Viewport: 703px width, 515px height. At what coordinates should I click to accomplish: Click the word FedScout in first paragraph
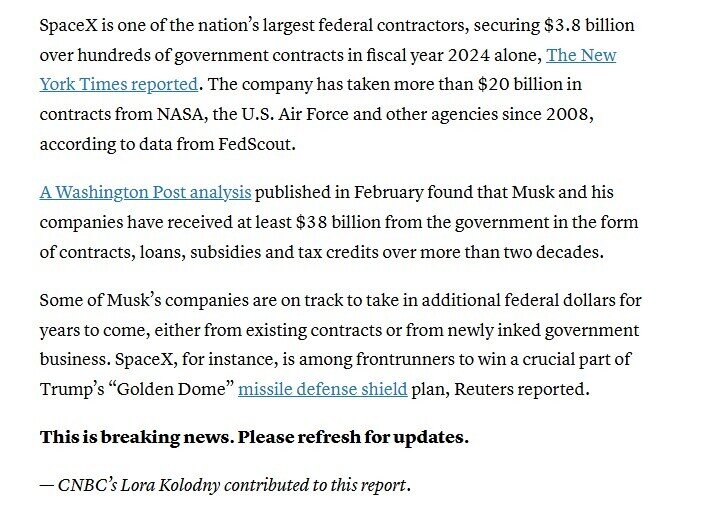click(255, 144)
